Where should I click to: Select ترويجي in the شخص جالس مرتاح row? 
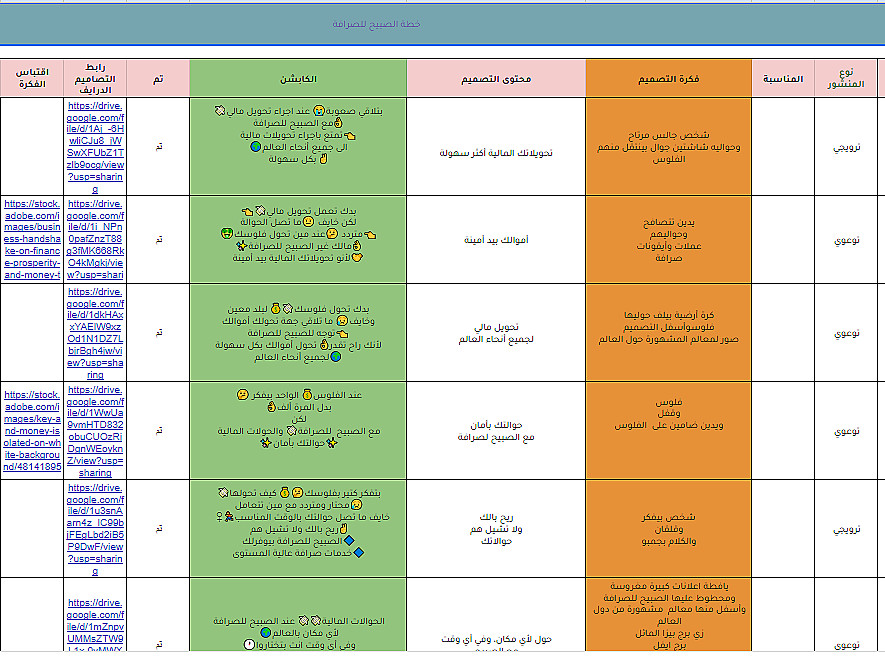[x=845, y=147]
